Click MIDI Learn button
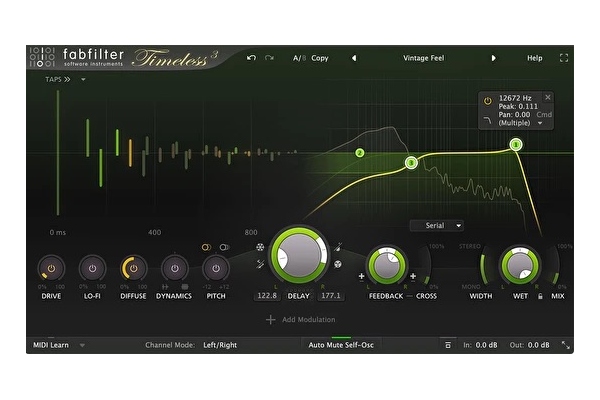The width and height of the screenshot is (600, 400). pos(51,345)
